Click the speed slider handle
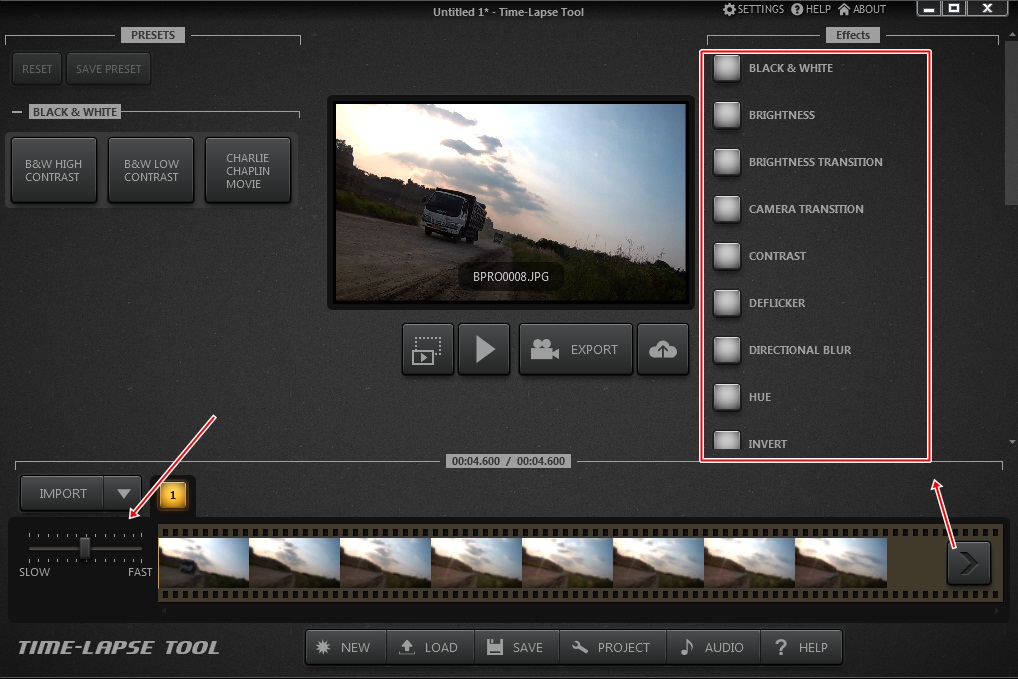This screenshot has width=1018, height=679. coord(84,547)
